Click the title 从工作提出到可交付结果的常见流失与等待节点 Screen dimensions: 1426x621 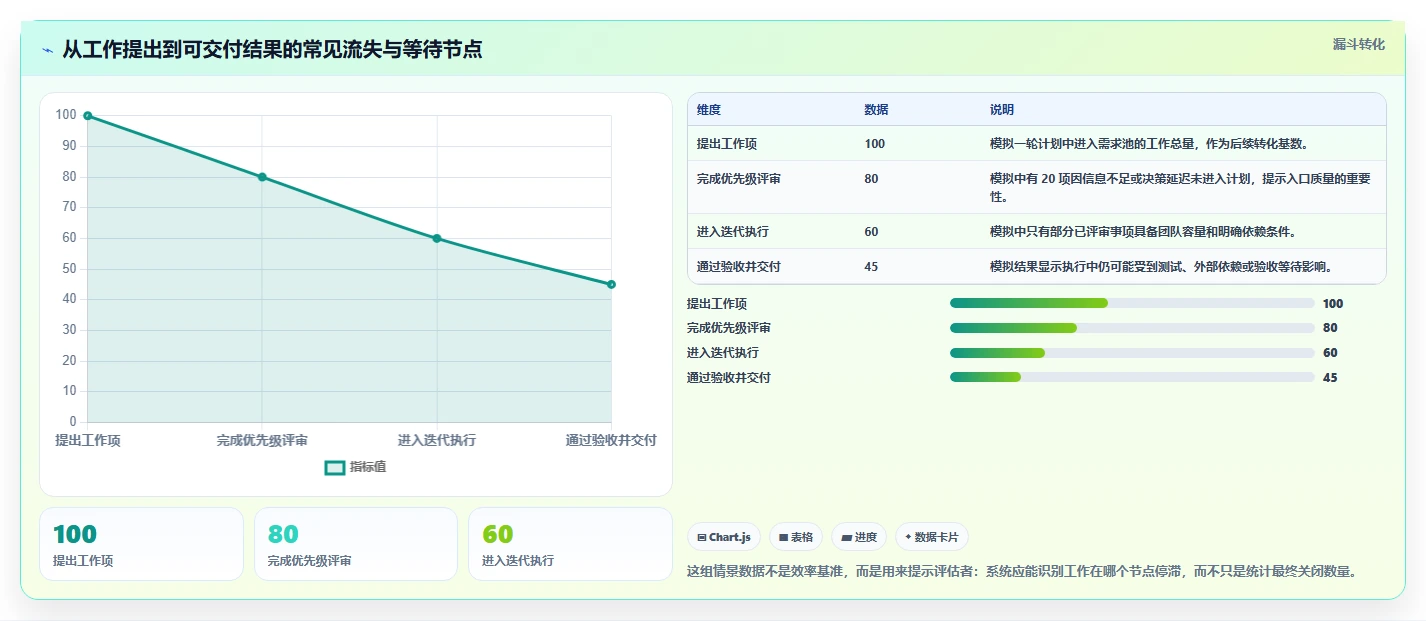pyautogui.click(x=273, y=50)
